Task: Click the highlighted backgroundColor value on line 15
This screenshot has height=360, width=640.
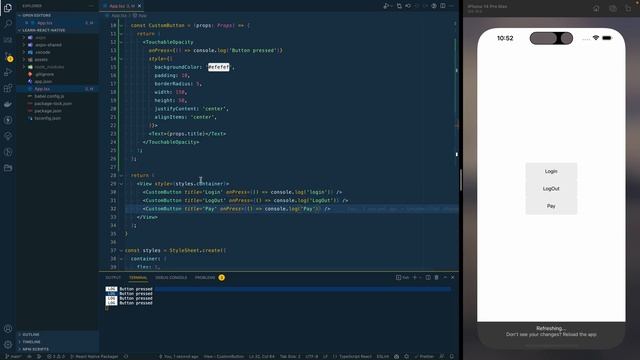Action: tap(219, 67)
